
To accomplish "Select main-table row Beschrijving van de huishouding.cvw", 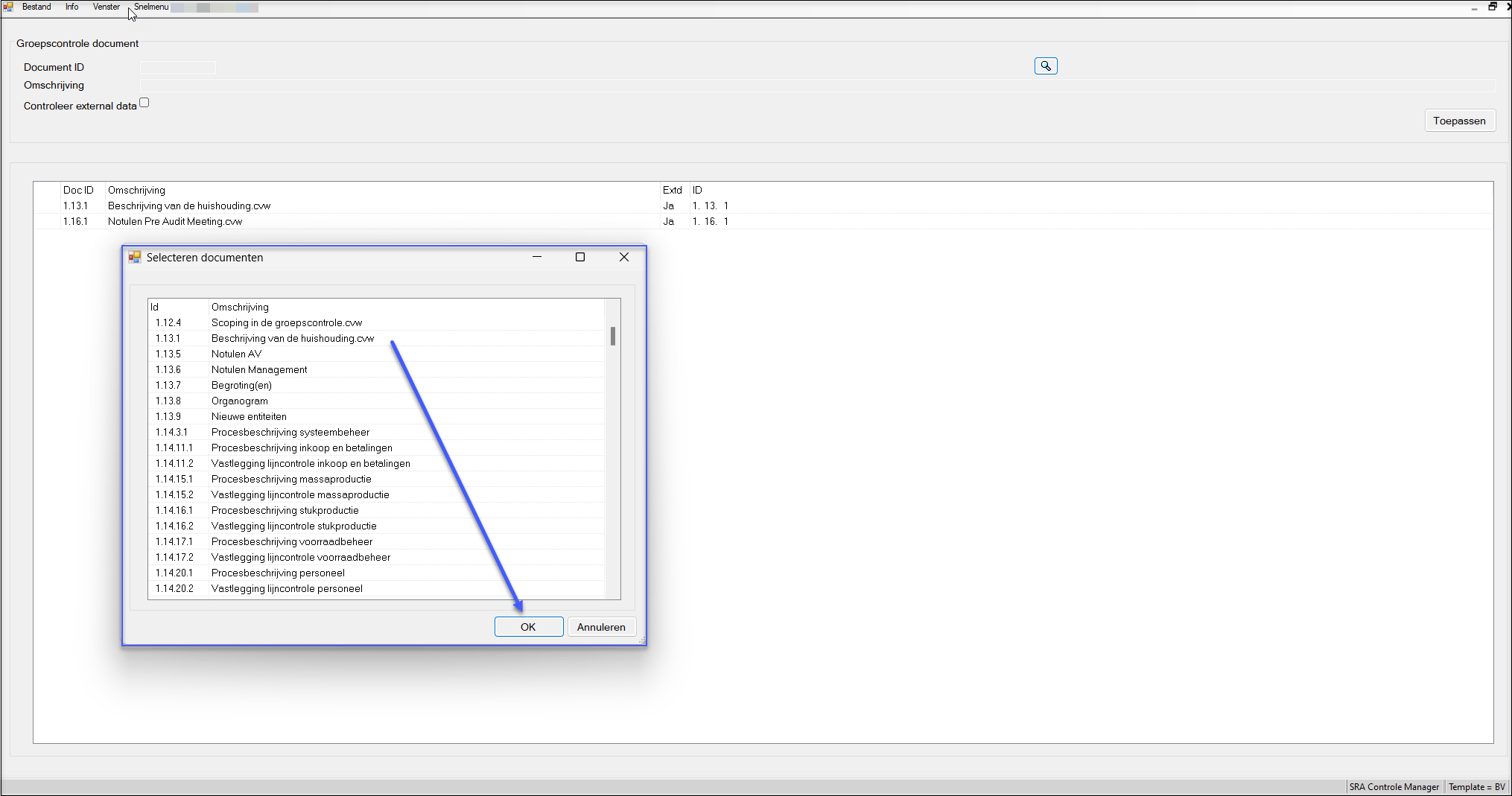I will [763, 206].
